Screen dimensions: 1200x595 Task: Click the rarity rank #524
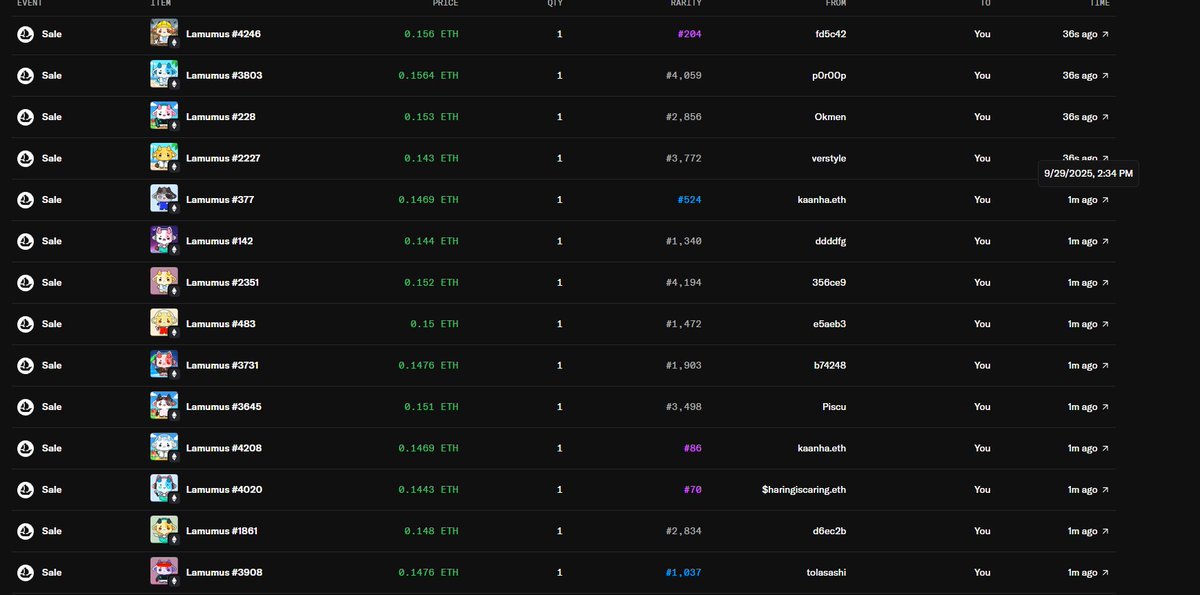click(x=690, y=200)
